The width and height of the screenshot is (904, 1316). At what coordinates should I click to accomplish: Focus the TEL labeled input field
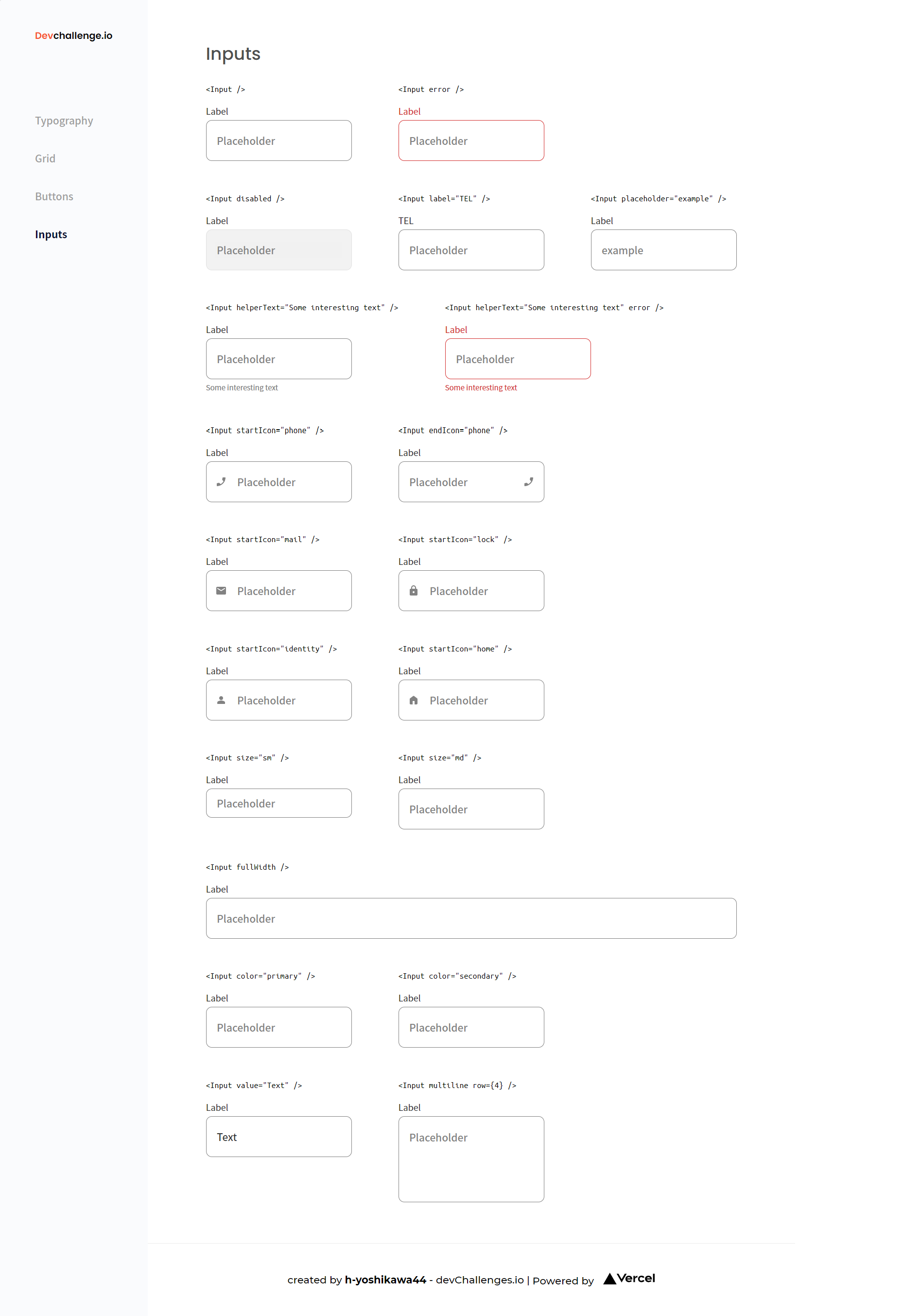click(470, 250)
